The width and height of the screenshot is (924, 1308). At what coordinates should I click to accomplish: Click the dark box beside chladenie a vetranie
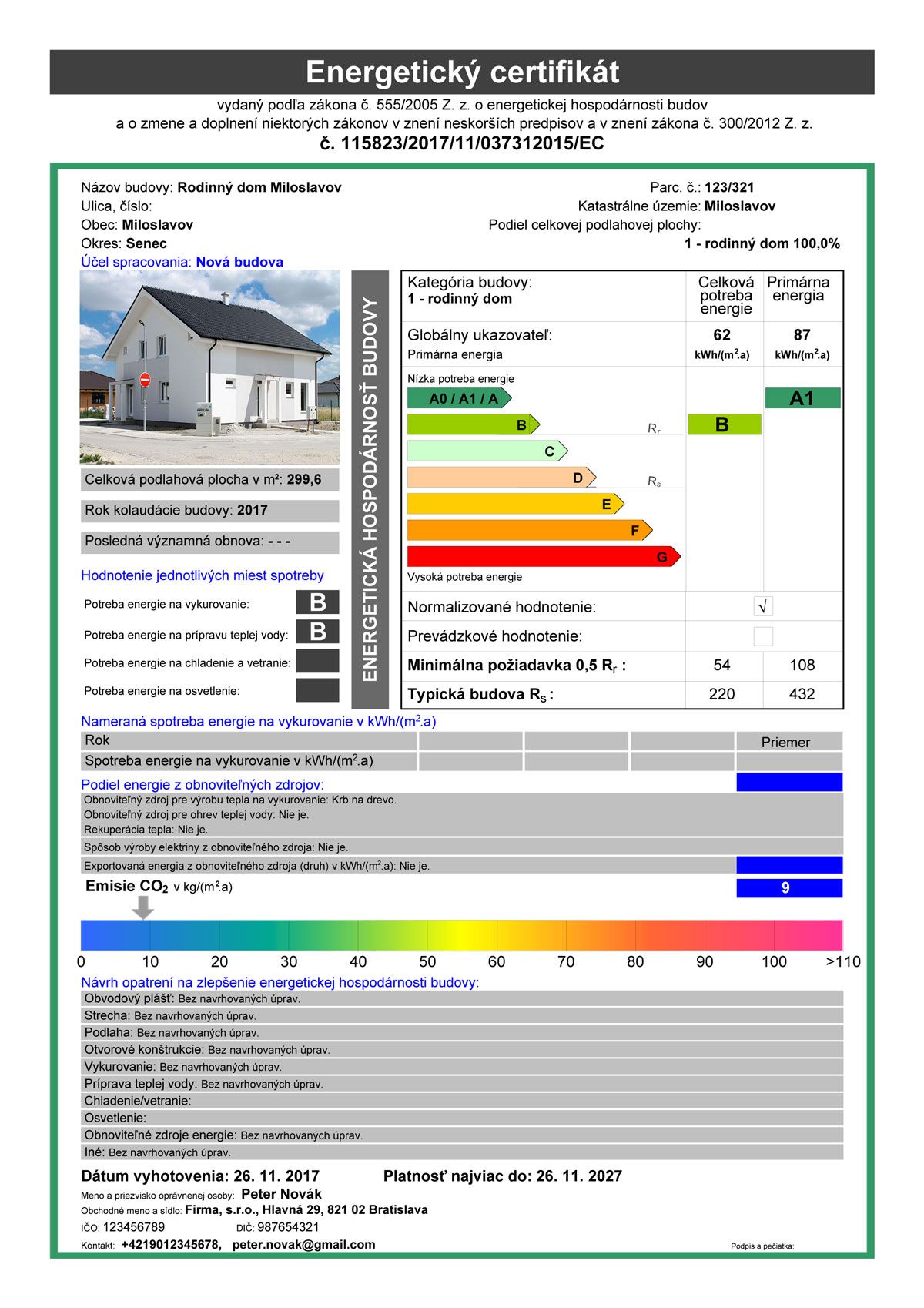point(317,661)
